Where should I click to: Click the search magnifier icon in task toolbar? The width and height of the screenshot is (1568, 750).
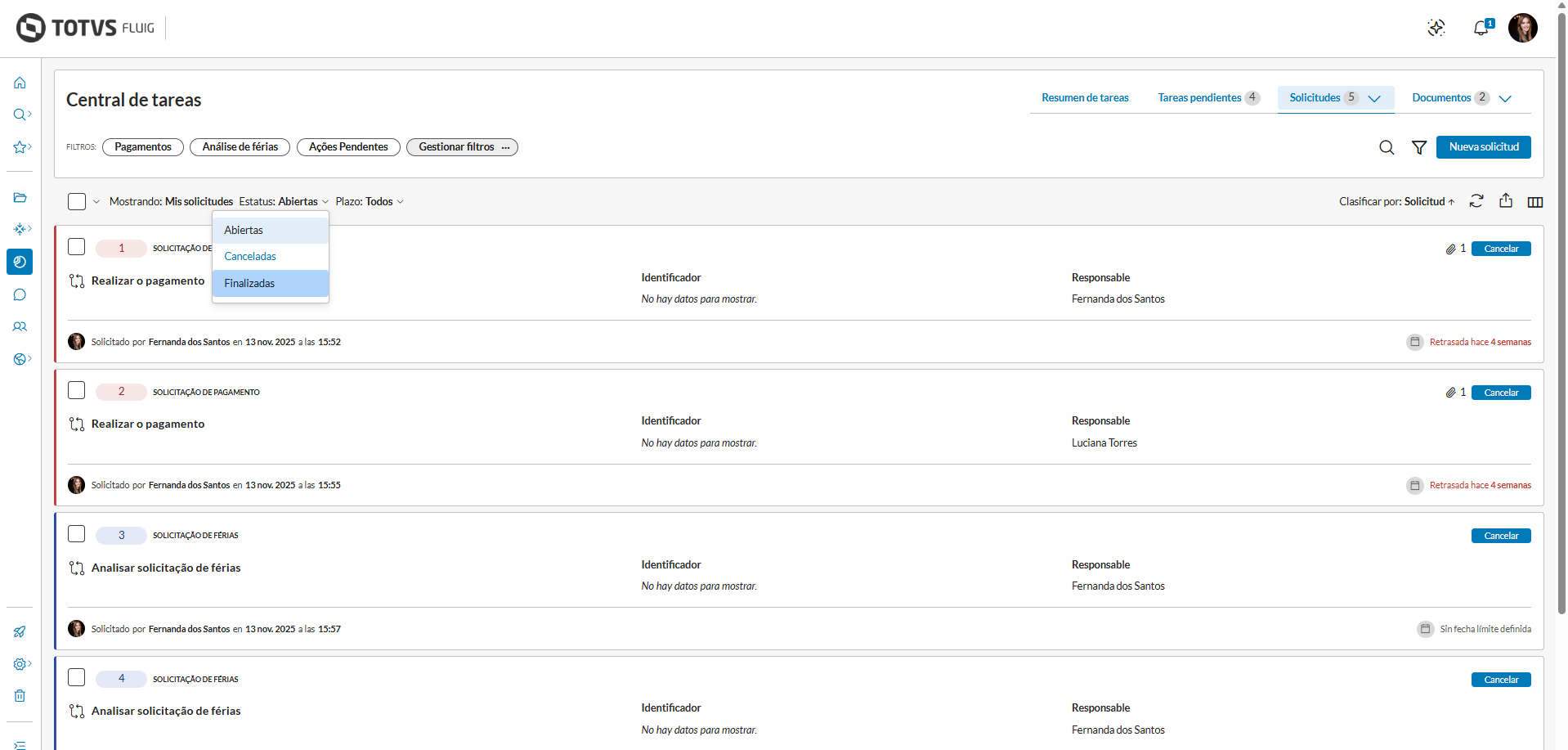pyautogui.click(x=1387, y=147)
